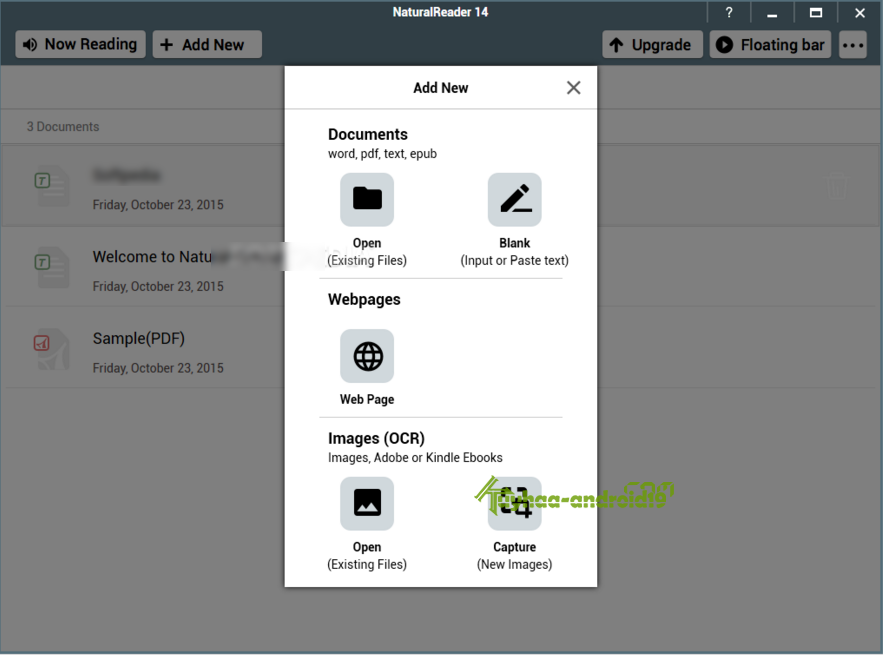Maximize the NaturalReader window
The image size is (883, 655).
[x=816, y=12]
